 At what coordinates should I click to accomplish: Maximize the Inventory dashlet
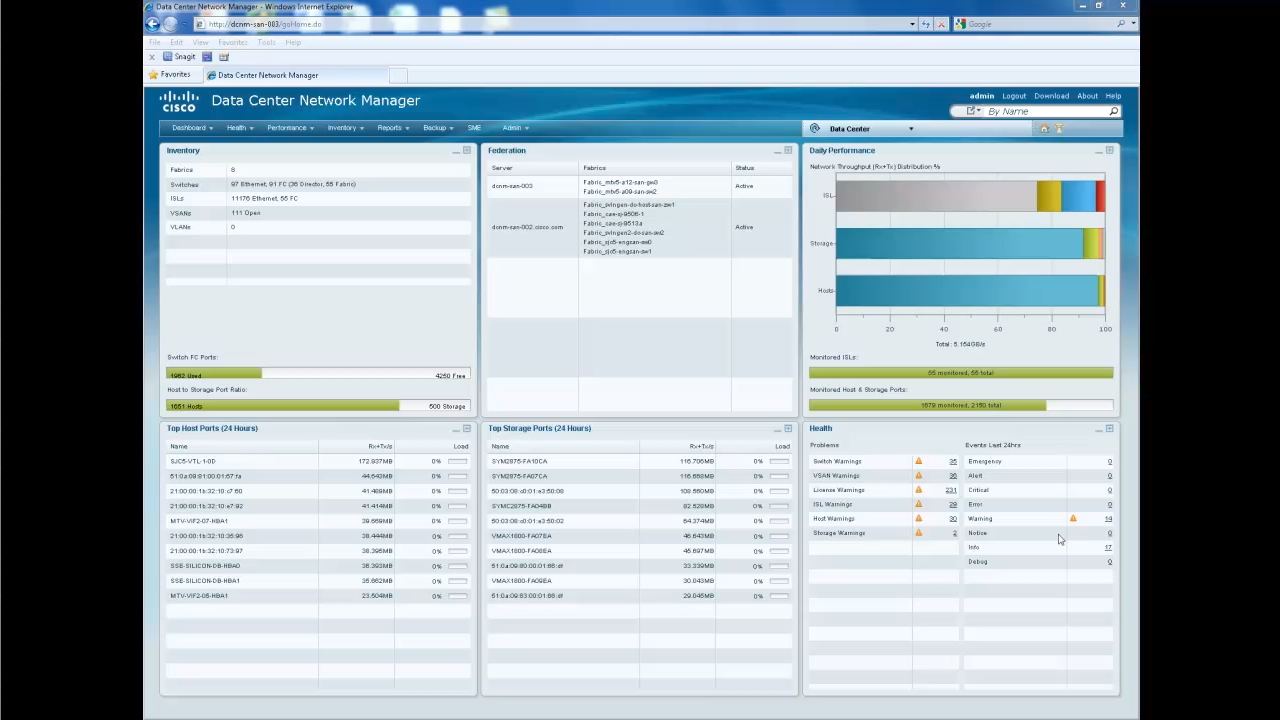(x=467, y=151)
